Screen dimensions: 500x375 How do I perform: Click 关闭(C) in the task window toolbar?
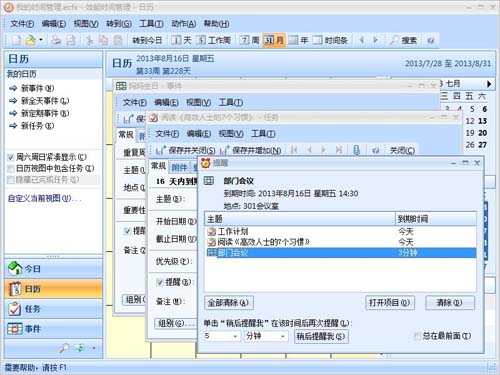coord(402,151)
